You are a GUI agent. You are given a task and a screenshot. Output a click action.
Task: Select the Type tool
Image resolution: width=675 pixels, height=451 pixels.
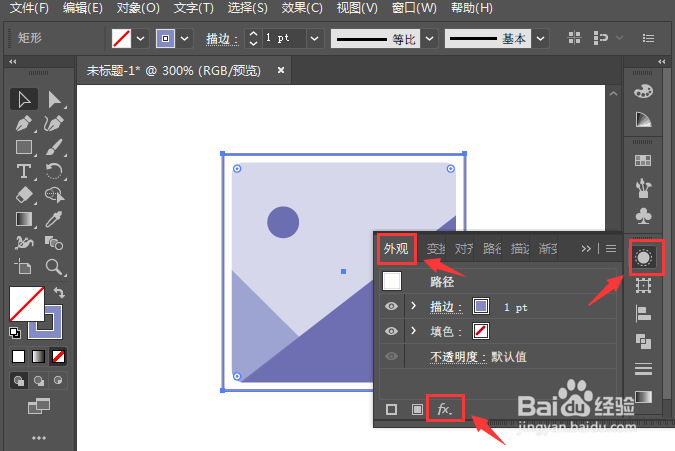[24, 171]
